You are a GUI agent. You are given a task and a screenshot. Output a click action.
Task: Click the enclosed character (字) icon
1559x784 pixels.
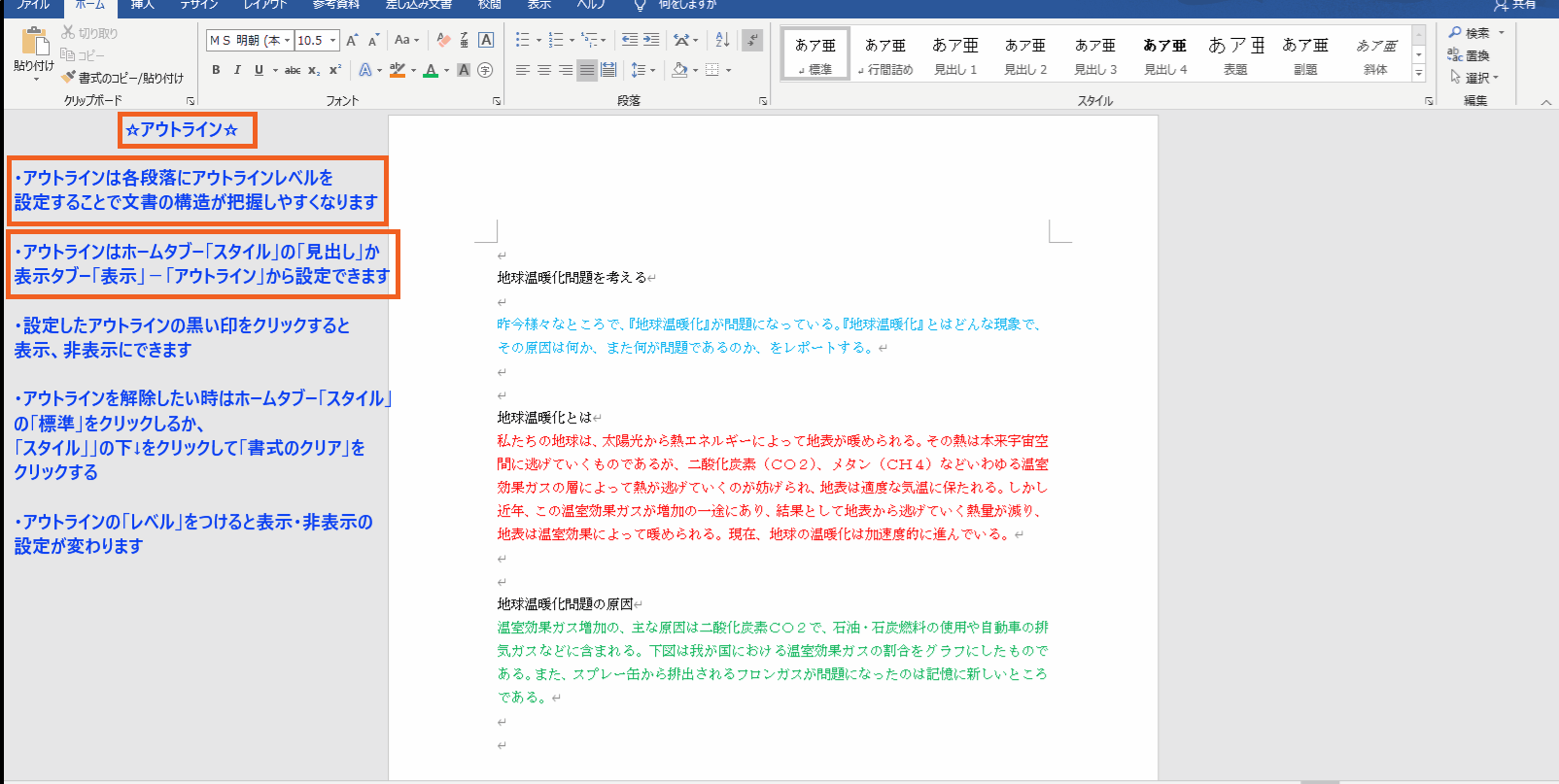(485, 70)
